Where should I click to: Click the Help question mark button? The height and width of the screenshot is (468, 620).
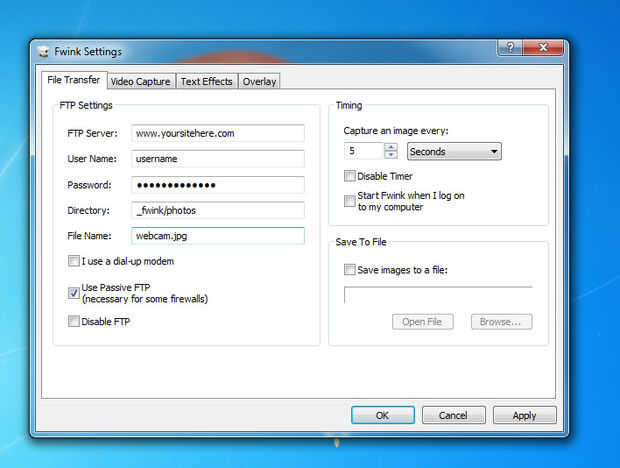click(510, 48)
